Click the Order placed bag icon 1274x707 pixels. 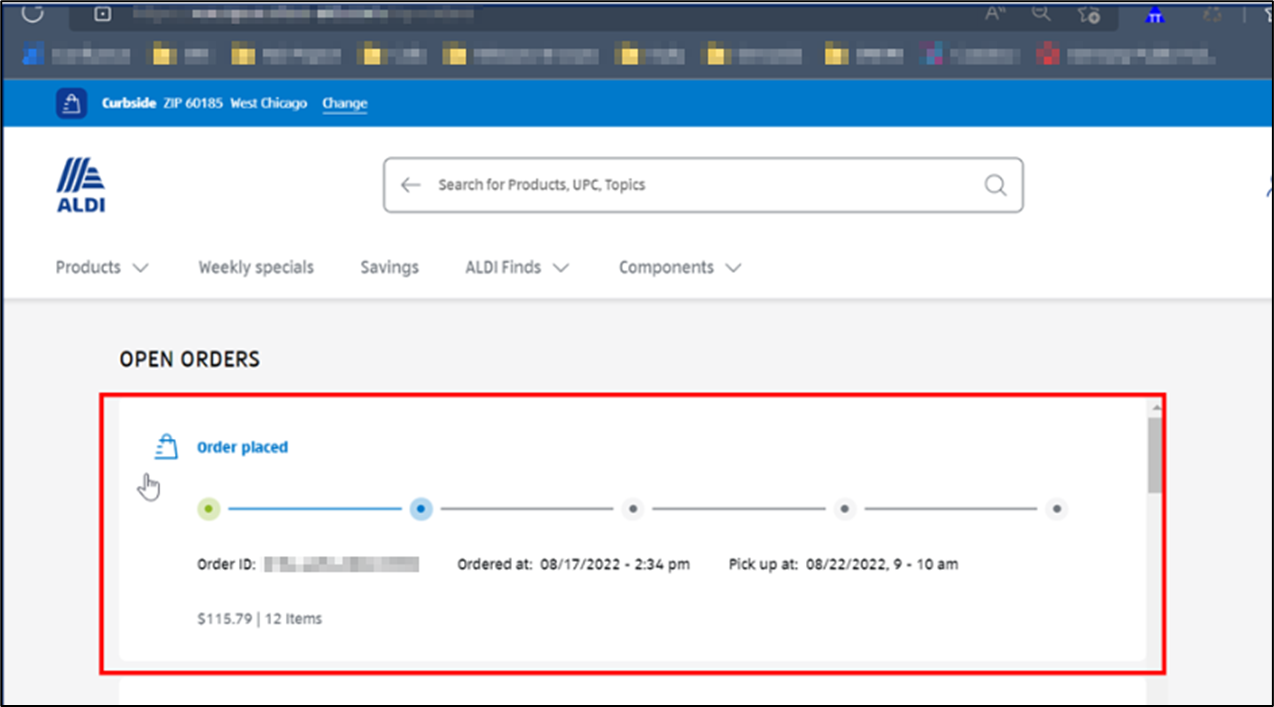(x=166, y=447)
